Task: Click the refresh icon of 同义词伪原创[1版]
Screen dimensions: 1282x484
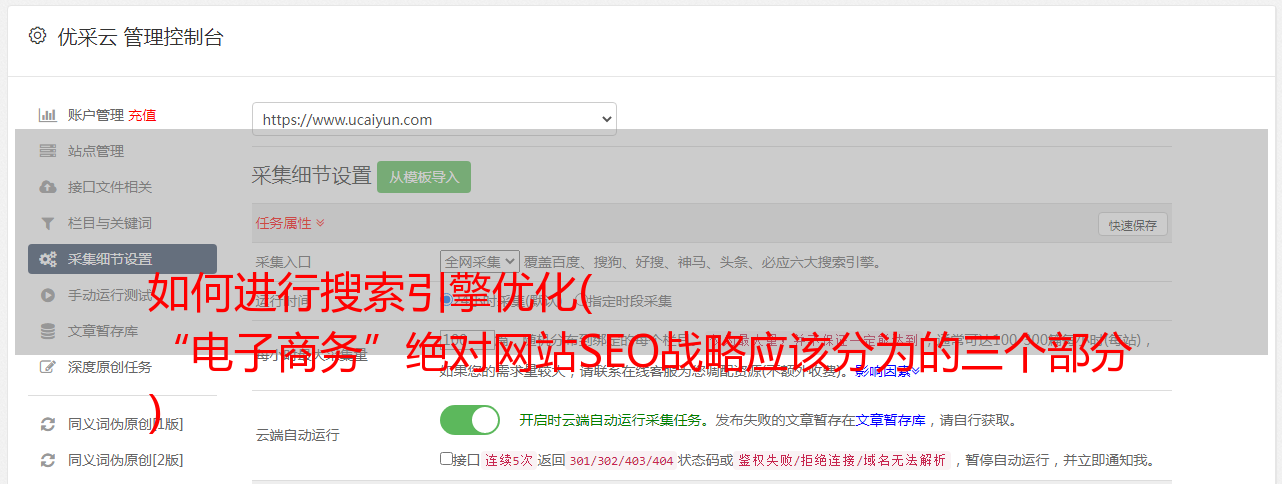Action: tap(47, 424)
